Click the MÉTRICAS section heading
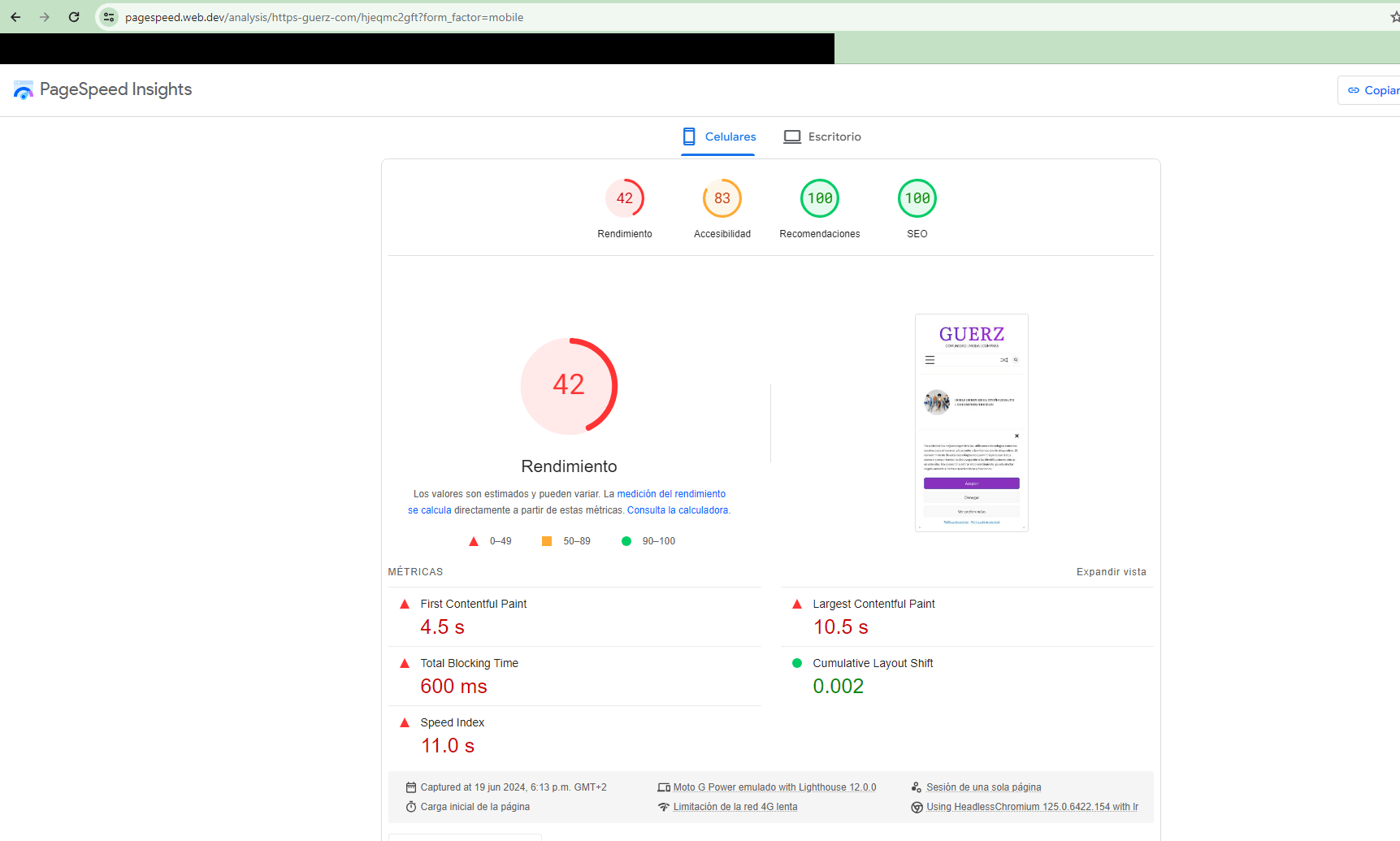The height and width of the screenshot is (841, 1400). coord(415,572)
